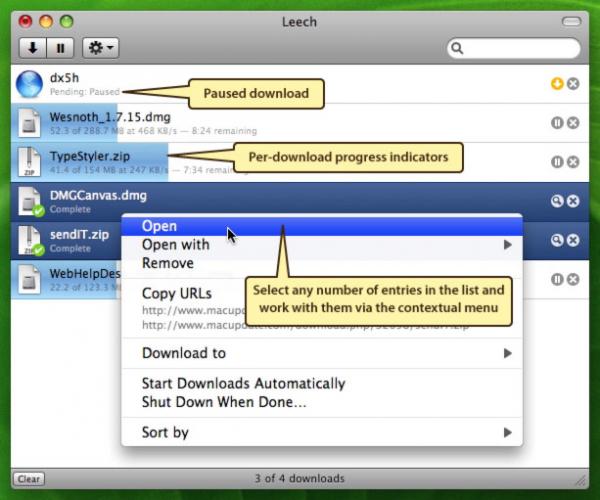Viewport: 600px width, 500px height.
Task: Resume the paused dx5h download
Action: [557, 83]
